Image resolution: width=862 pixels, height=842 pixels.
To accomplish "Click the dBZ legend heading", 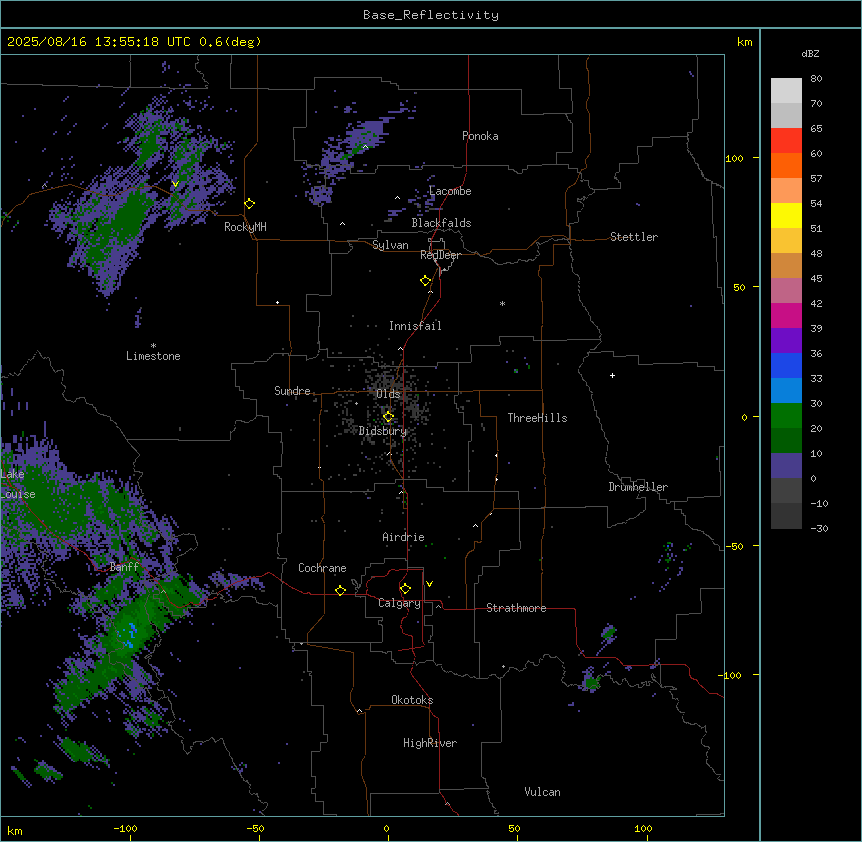I will point(810,54).
